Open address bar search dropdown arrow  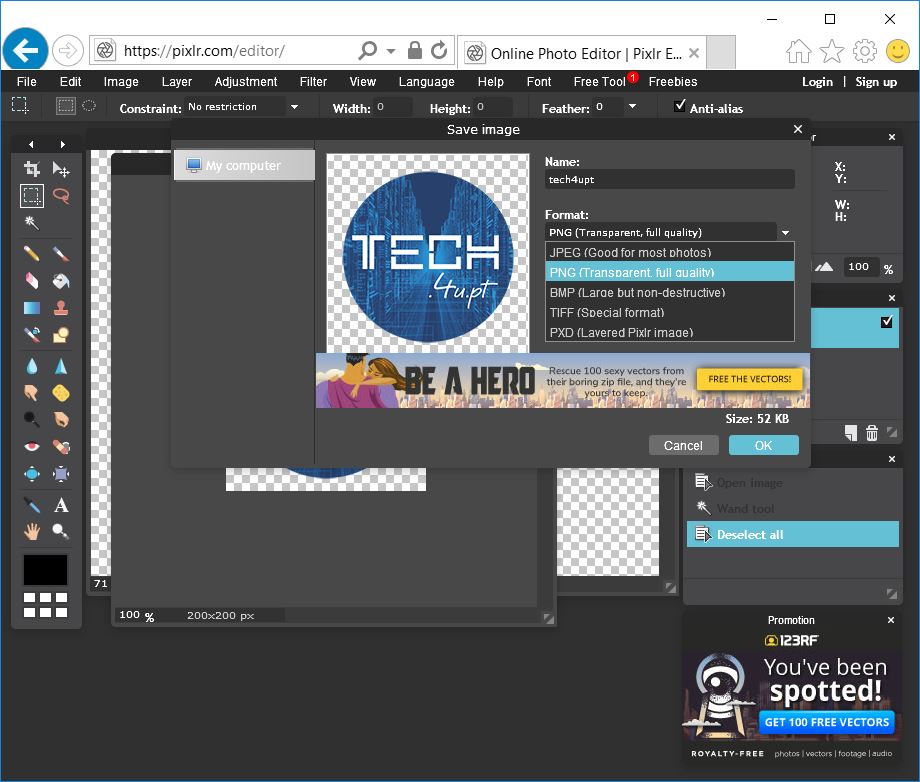click(x=391, y=51)
